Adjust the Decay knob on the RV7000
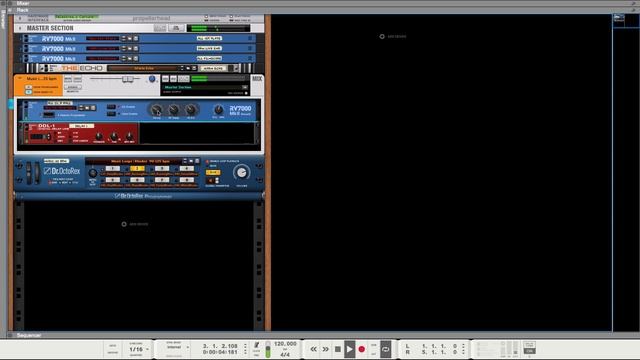640x360 pixels. click(156, 109)
